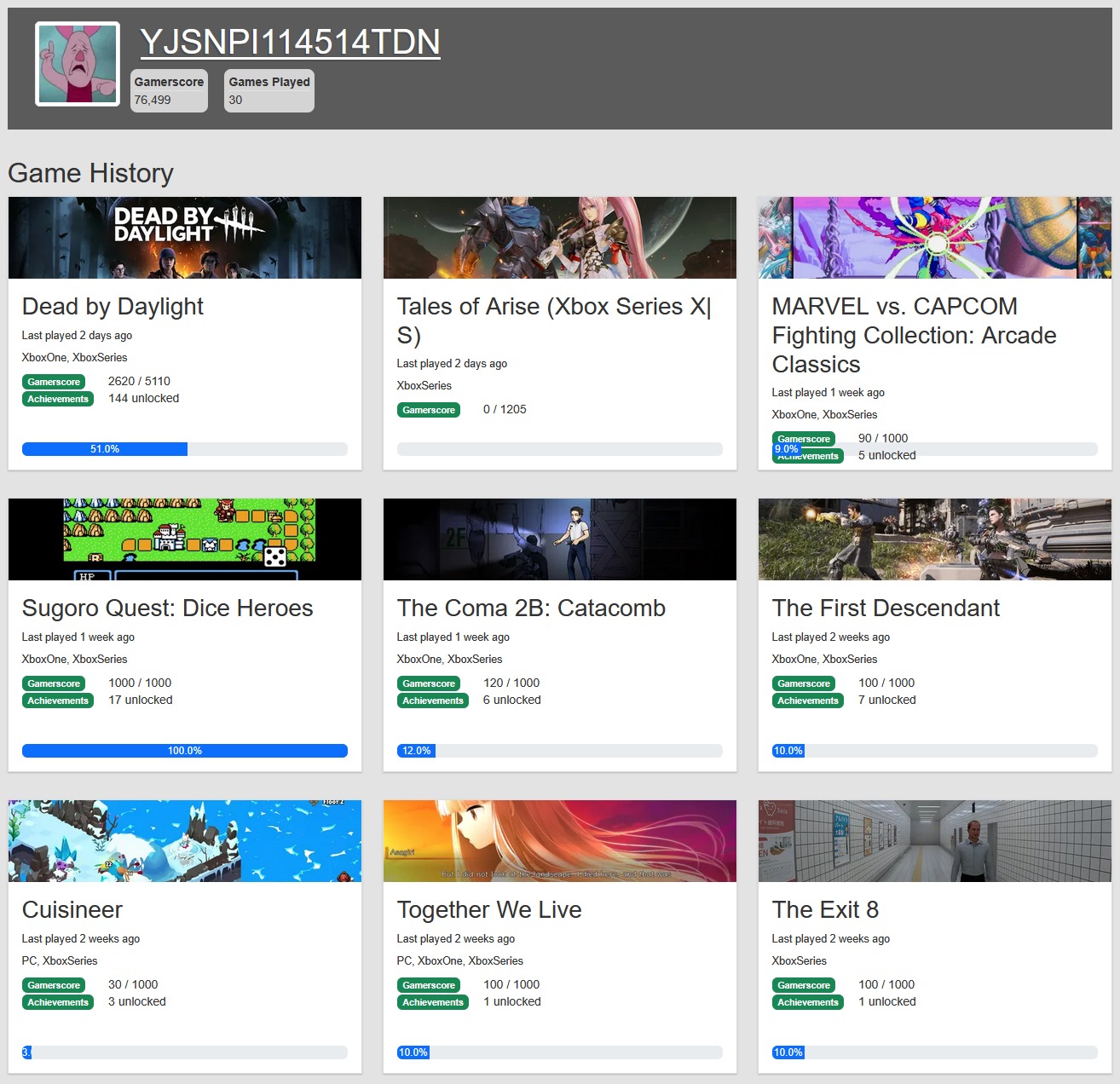1120x1084 pixels.
Task: Click Dead by Daylight's Gamerscore badge
Action: (x=54, y=382)
